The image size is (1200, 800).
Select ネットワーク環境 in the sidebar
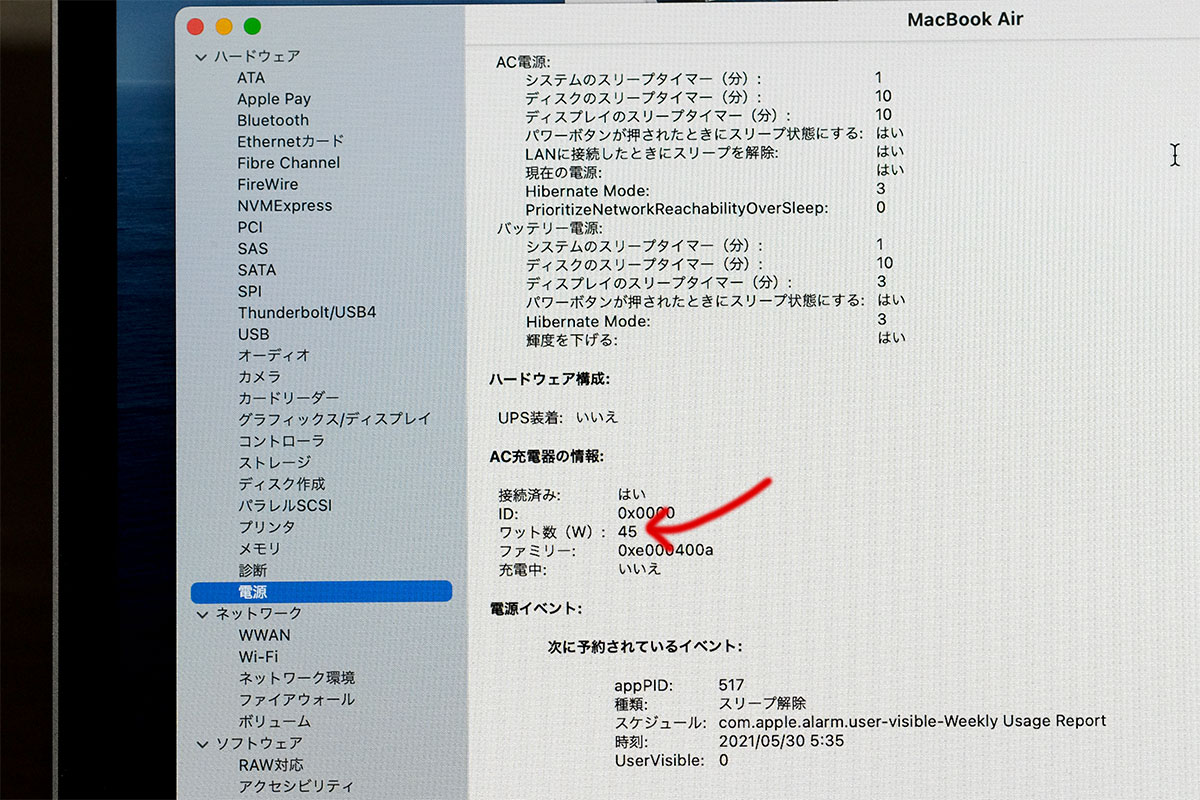point(297,678)
